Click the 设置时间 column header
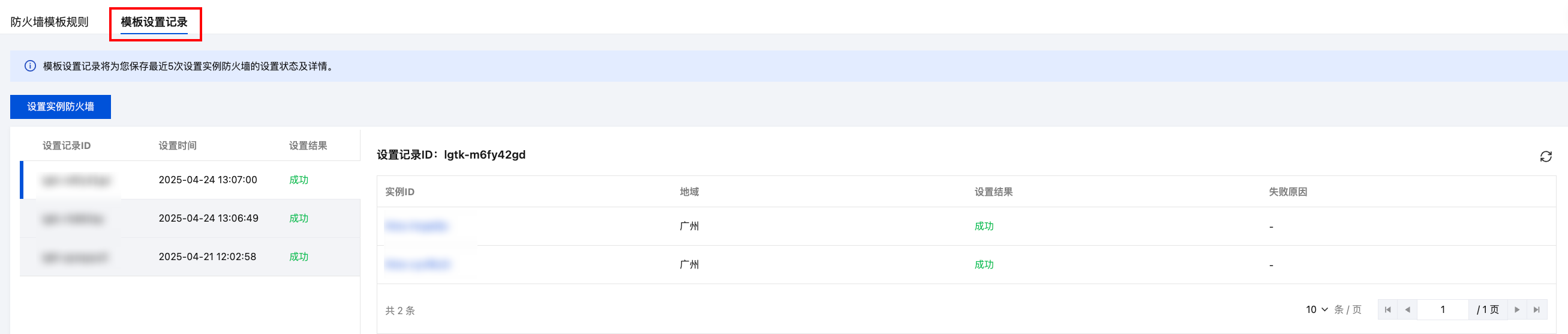1568x334 pixels. [x=177, y=145]
